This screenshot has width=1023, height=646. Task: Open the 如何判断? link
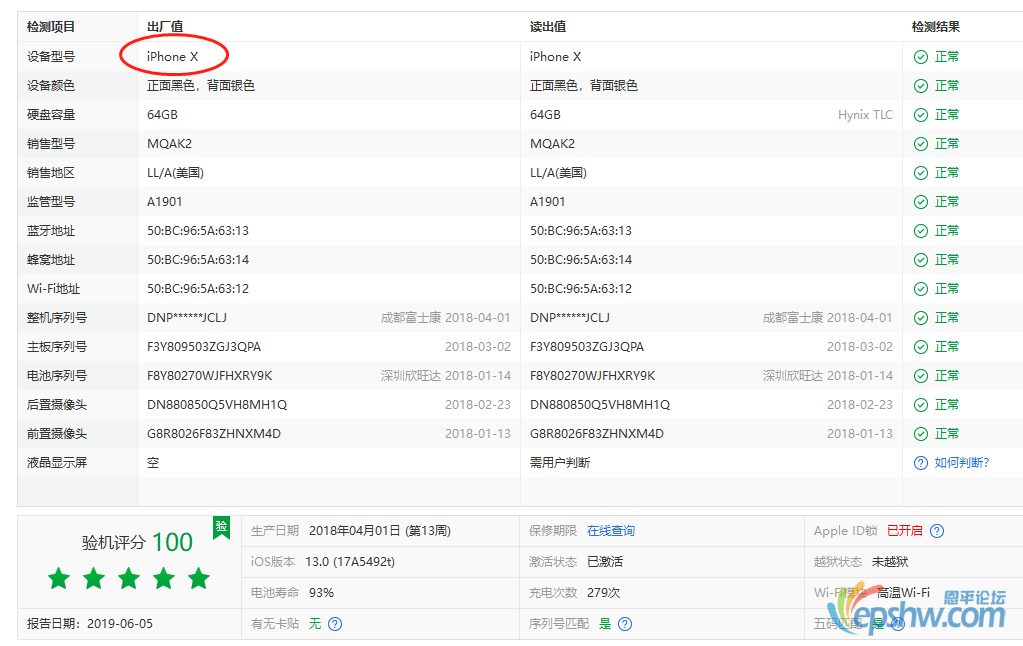coord(962,463)
